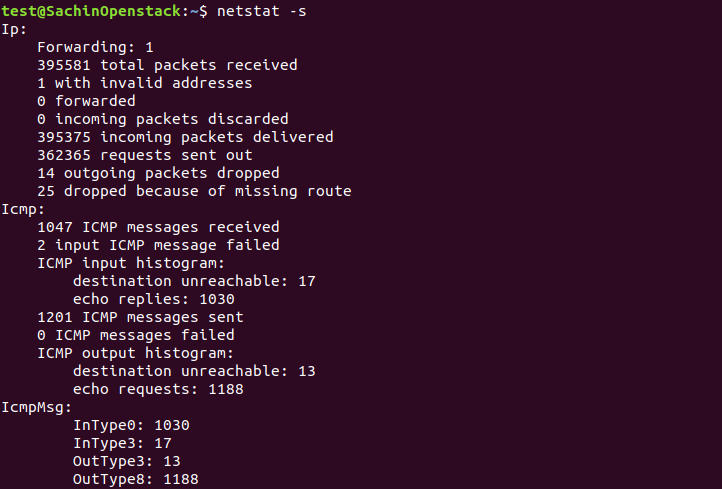This screenshot has width=722, height=489.
Task: Click the test@SachinOpenstack prompt username
Action: click(x=92, y=11)
